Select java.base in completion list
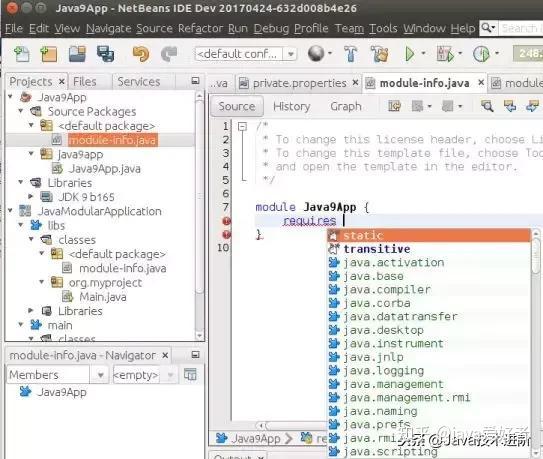Viewport: 543px width, 459px height. tap(429, 276)
